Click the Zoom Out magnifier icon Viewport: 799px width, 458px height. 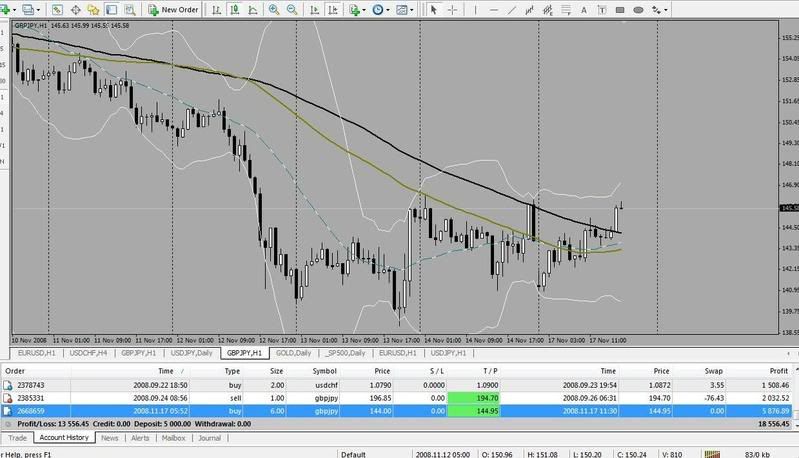(293, 9)
